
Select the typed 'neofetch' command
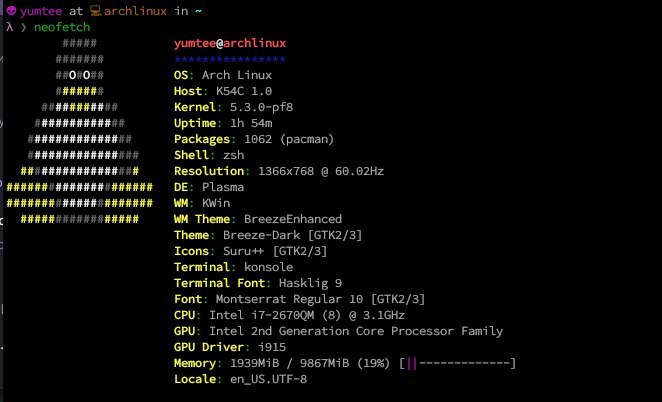pyautogui.click(x=62, y=27)
